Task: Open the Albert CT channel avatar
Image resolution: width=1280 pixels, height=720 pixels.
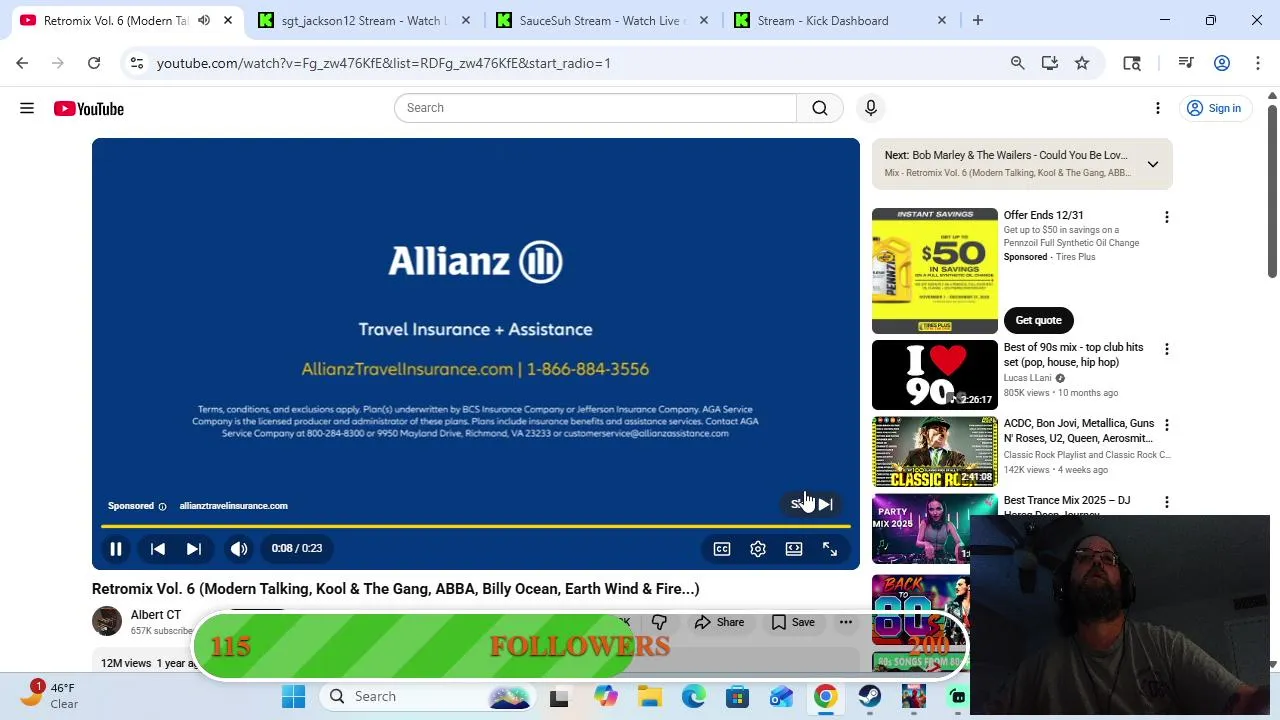Action: click(107, 621)
